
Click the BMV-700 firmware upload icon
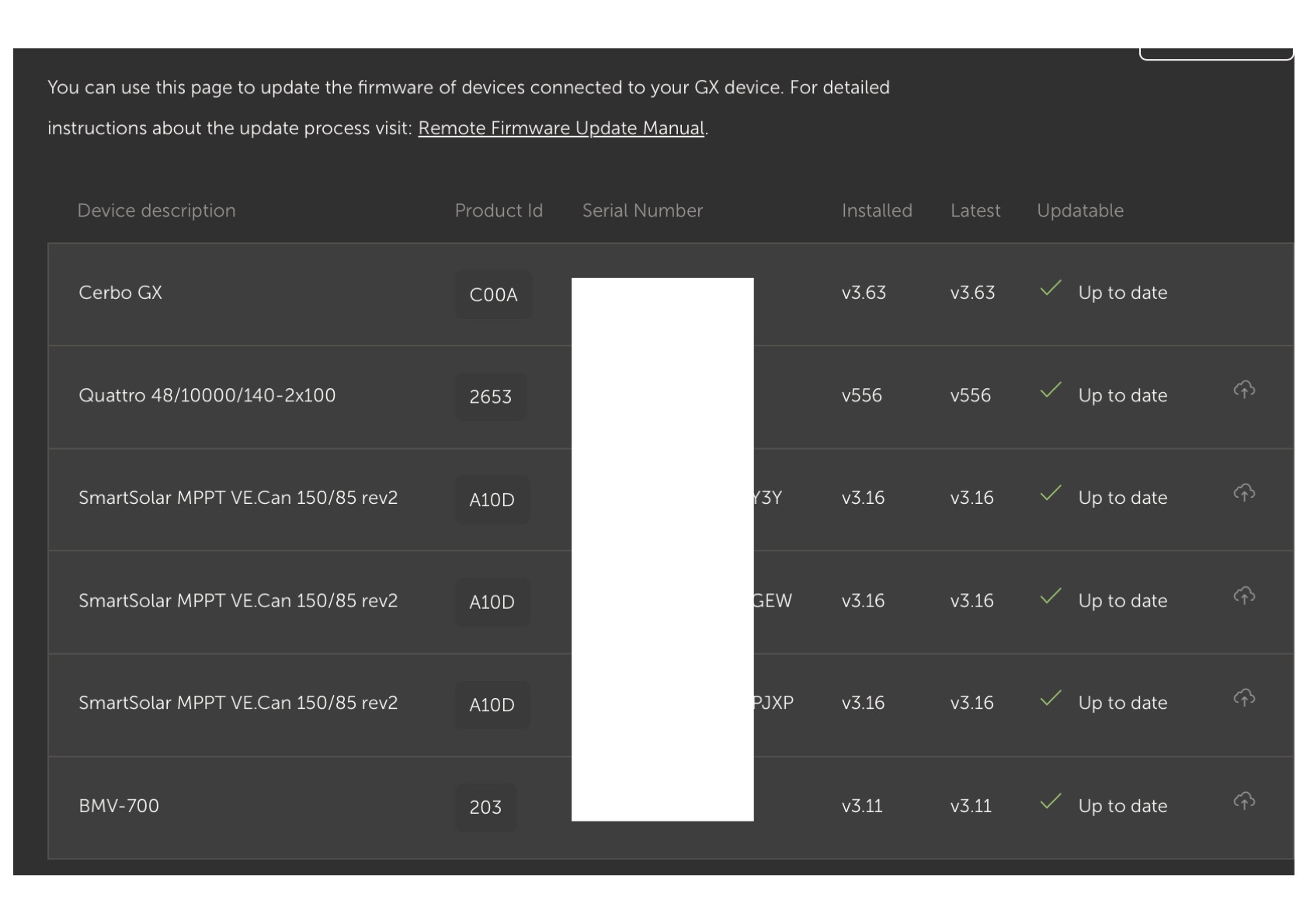coord(1244,801)
